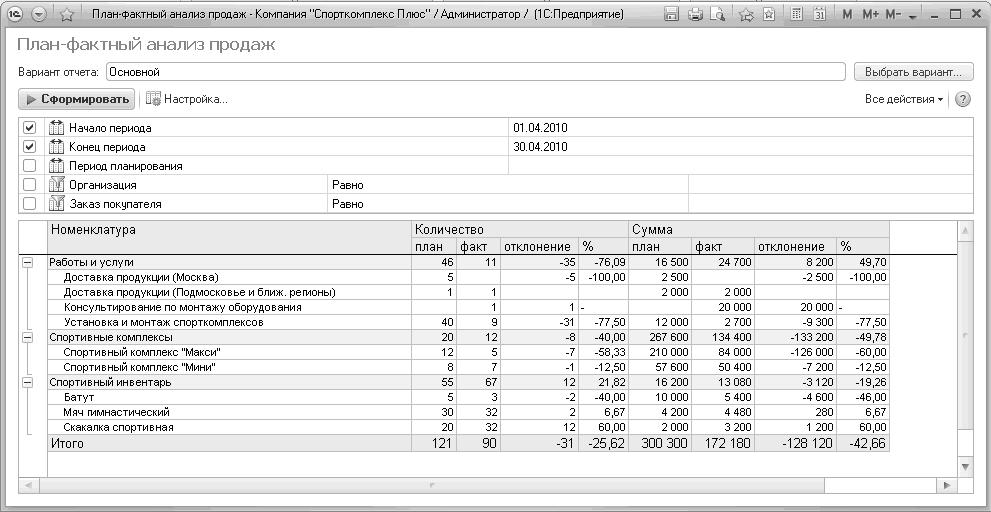This screenshot has height=512, width=991.
Task: Select the row Доставка продукции (Москва)
Action: 468,277
